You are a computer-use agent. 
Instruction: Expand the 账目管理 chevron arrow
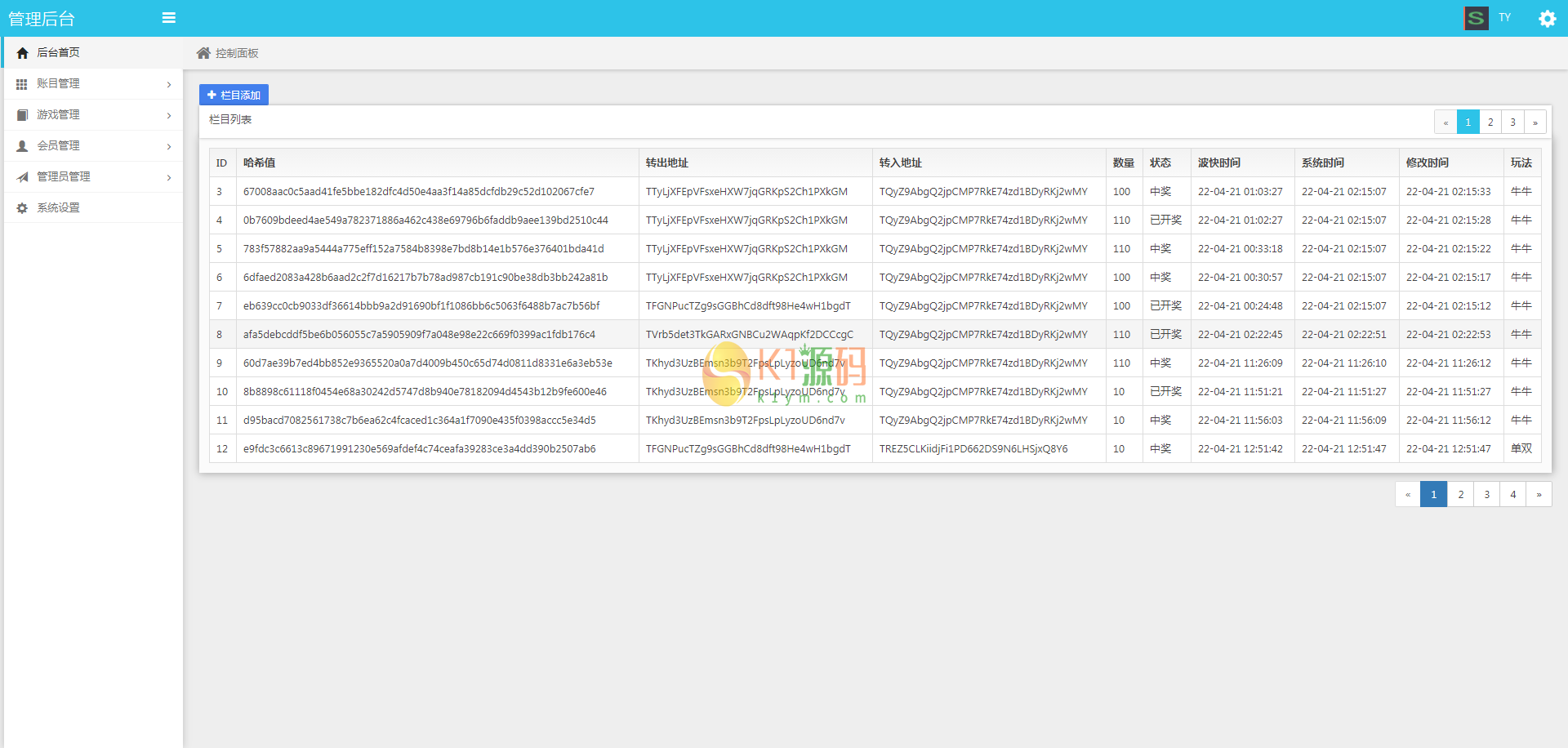point(169,85)
